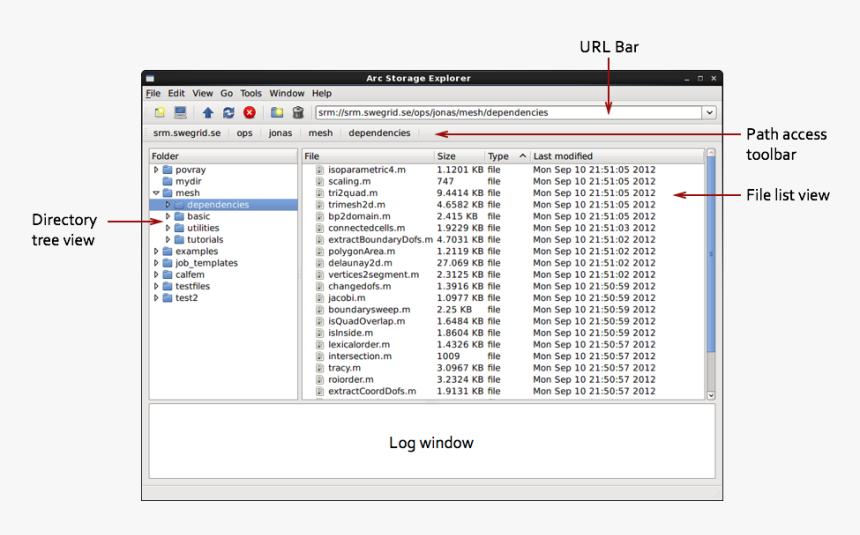Open the Window menu

pyautogui.click(x=287, y=93)
